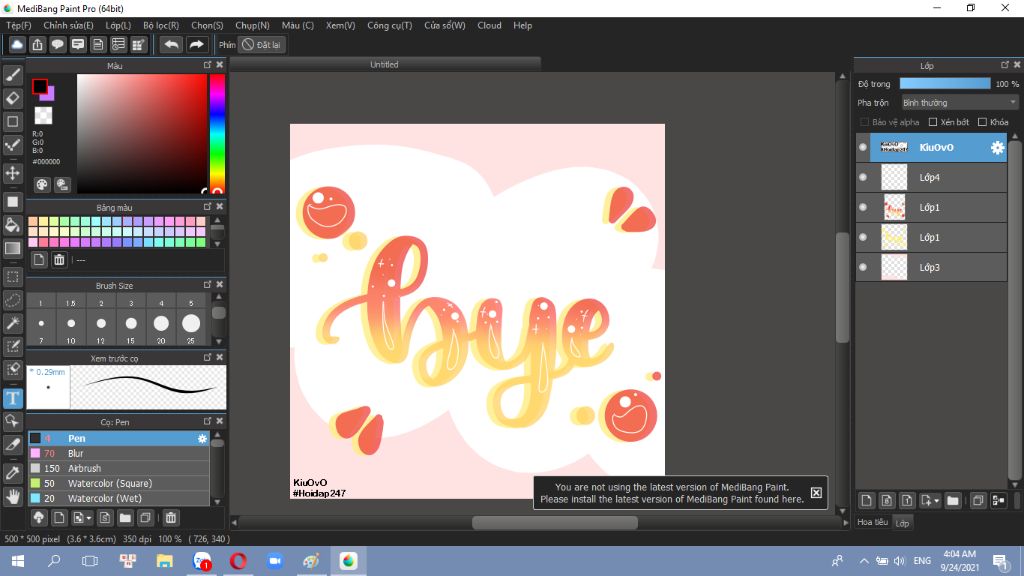Screen dimensions: 1024x576
Task: Open the Chỉnh sửa(E) menu
Action: pos(68,25)
